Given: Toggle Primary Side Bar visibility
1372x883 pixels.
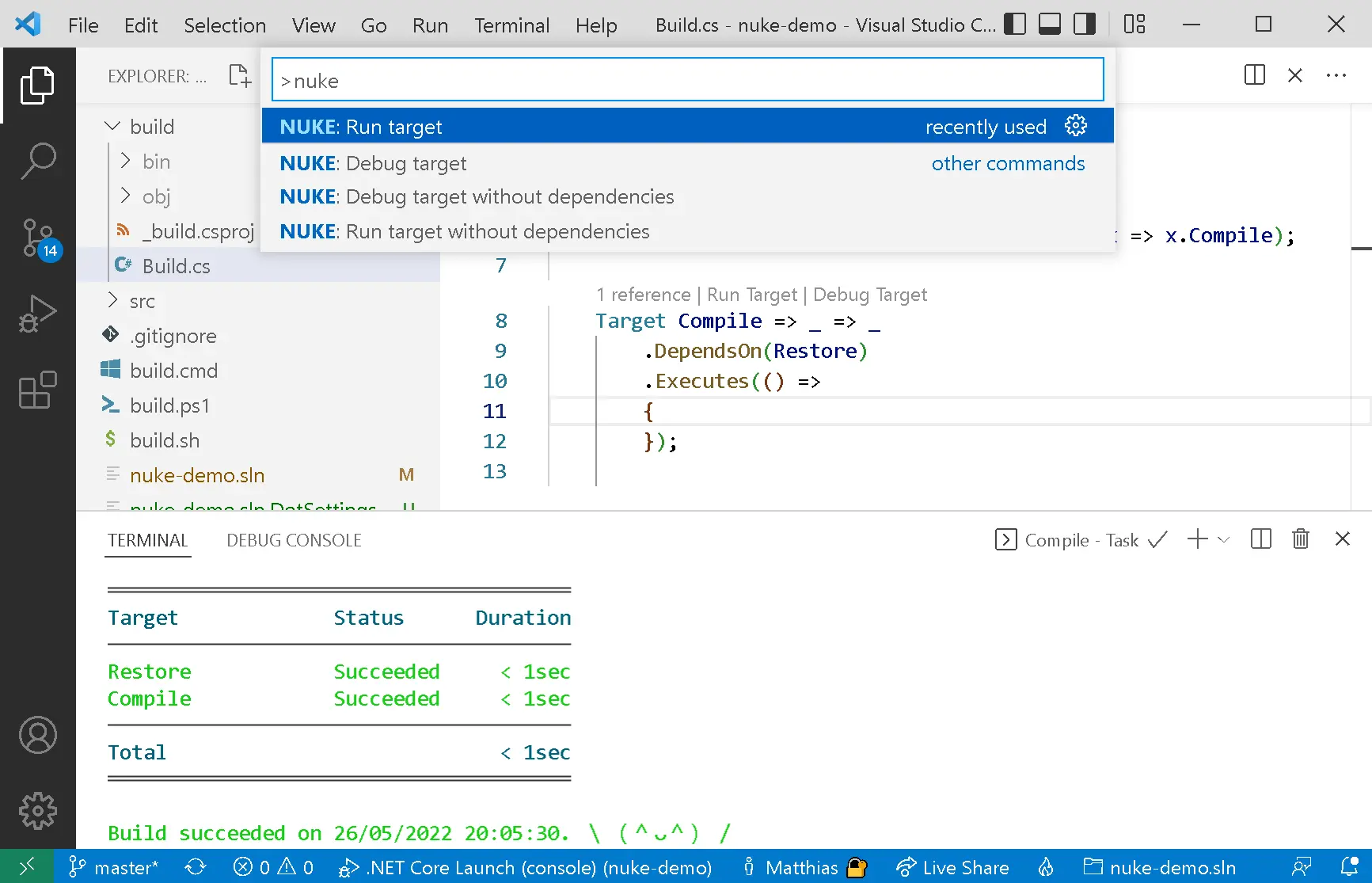Looking at the screenshot, I should coord(1015,24).
